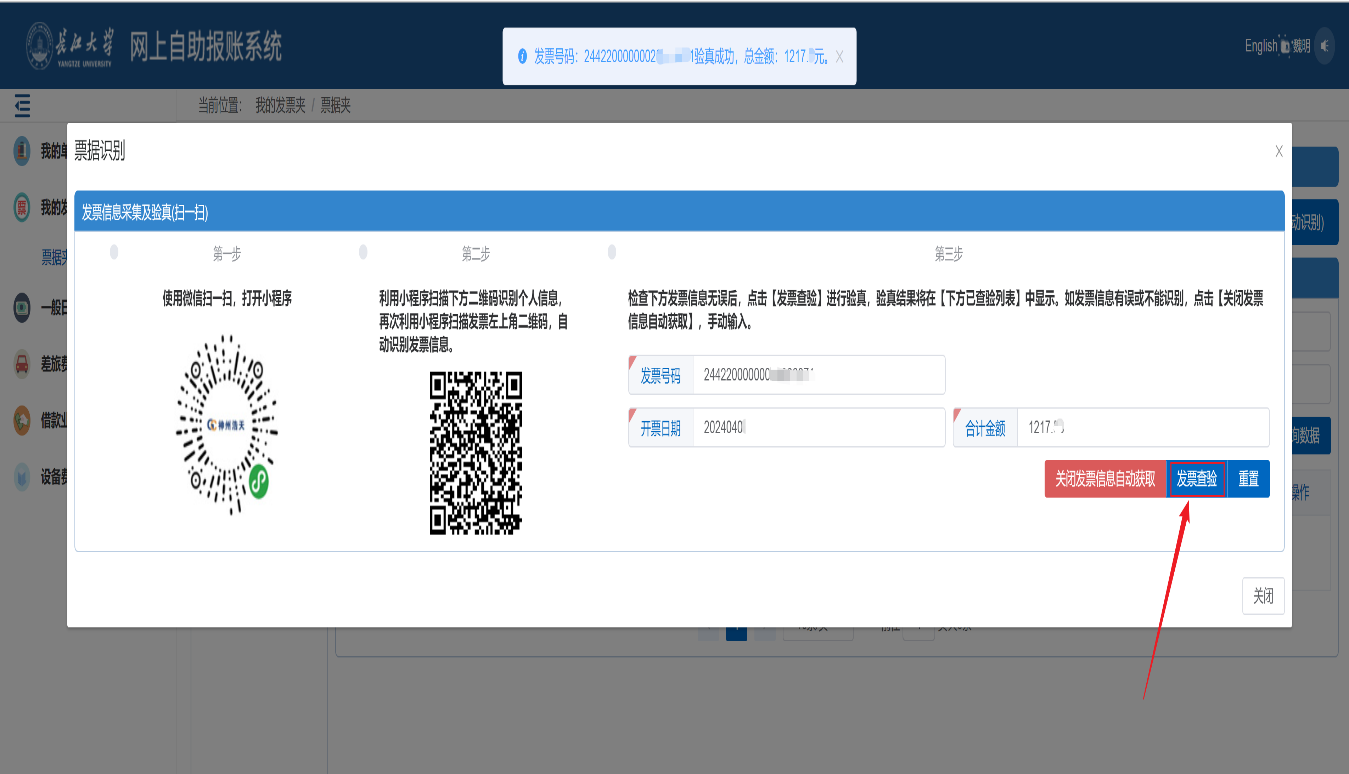Click the red 关闭发票信息自动获取 button
Viewport: 1349px width, 774px height.
pyautogui.click(x=1105, y=479)
